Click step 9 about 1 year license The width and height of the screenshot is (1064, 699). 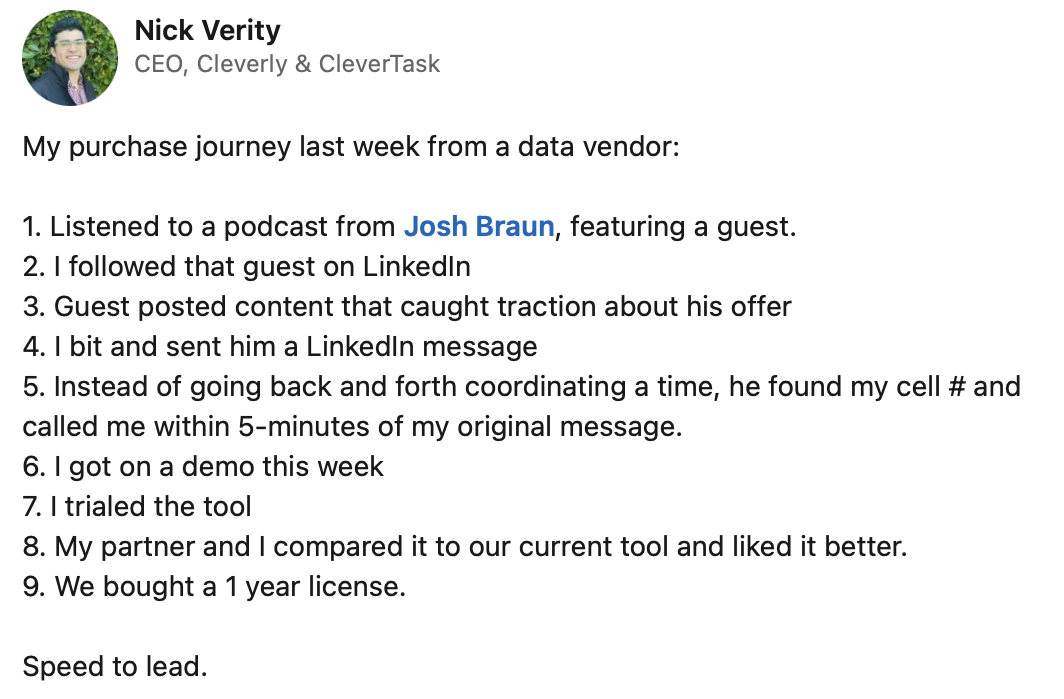[214, 587]
